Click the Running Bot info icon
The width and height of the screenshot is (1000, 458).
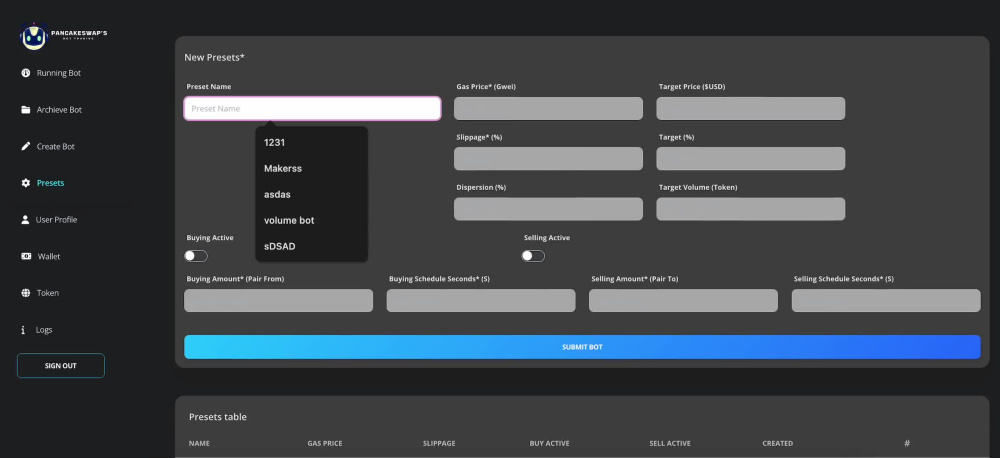click(26, 73)
